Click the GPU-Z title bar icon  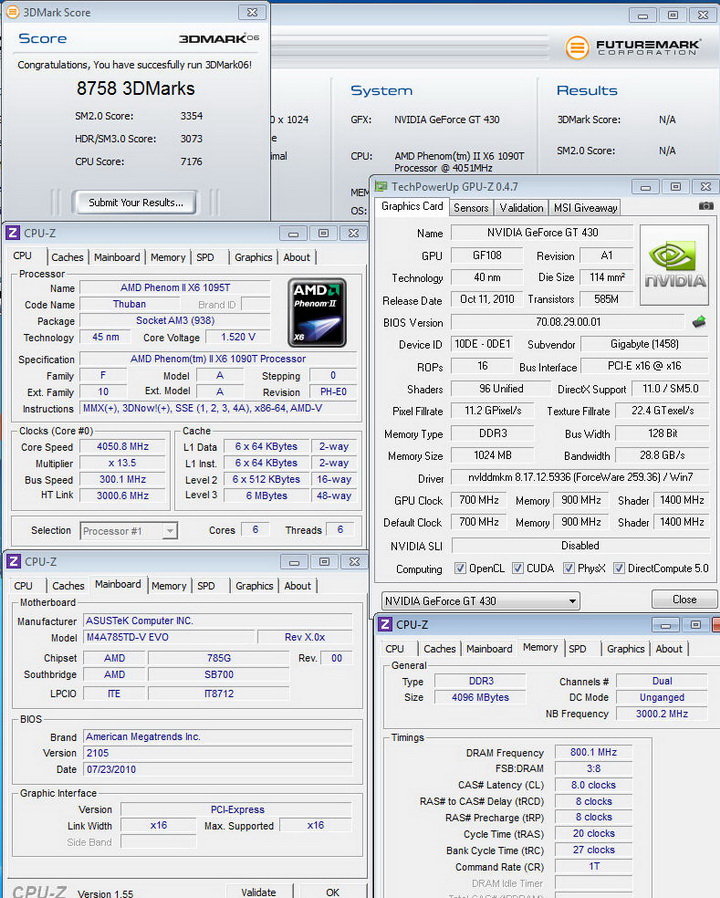[x=381, y=187]
